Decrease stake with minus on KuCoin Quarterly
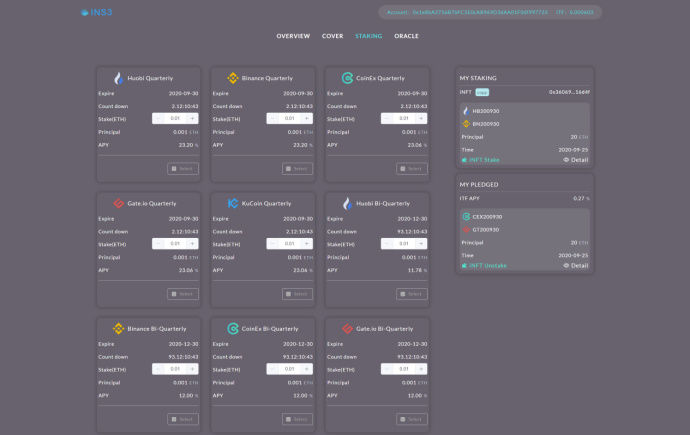Viewport: 690px width, 435px height. (272, 244)
